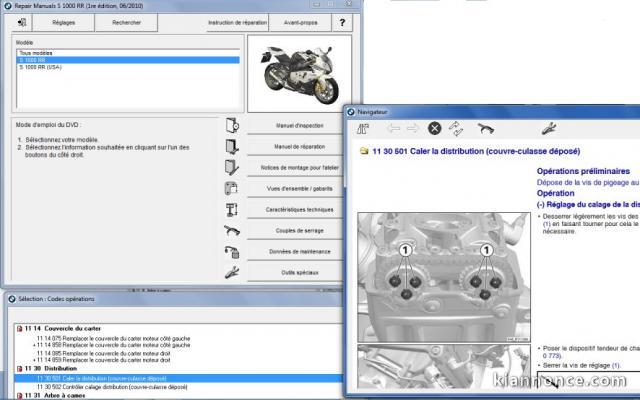Click the exit icon button beside Réglages
This screenshot has height=400, width=640.
click(21, 21)
